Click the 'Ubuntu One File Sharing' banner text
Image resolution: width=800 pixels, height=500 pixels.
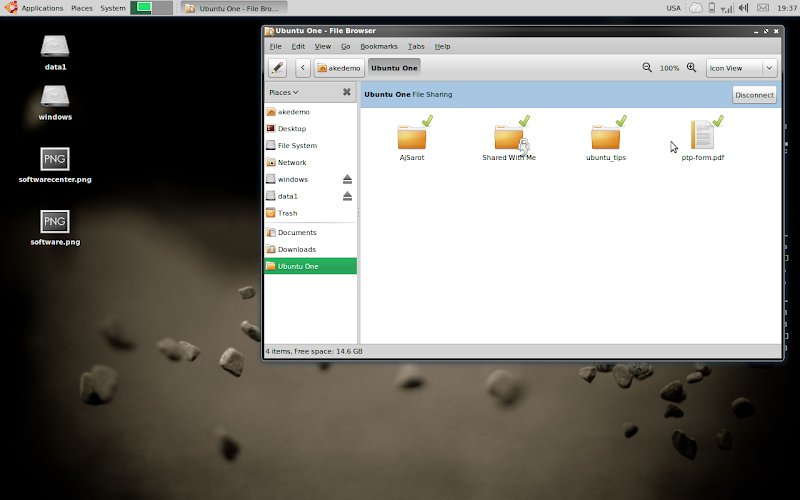tap(408, 94)
